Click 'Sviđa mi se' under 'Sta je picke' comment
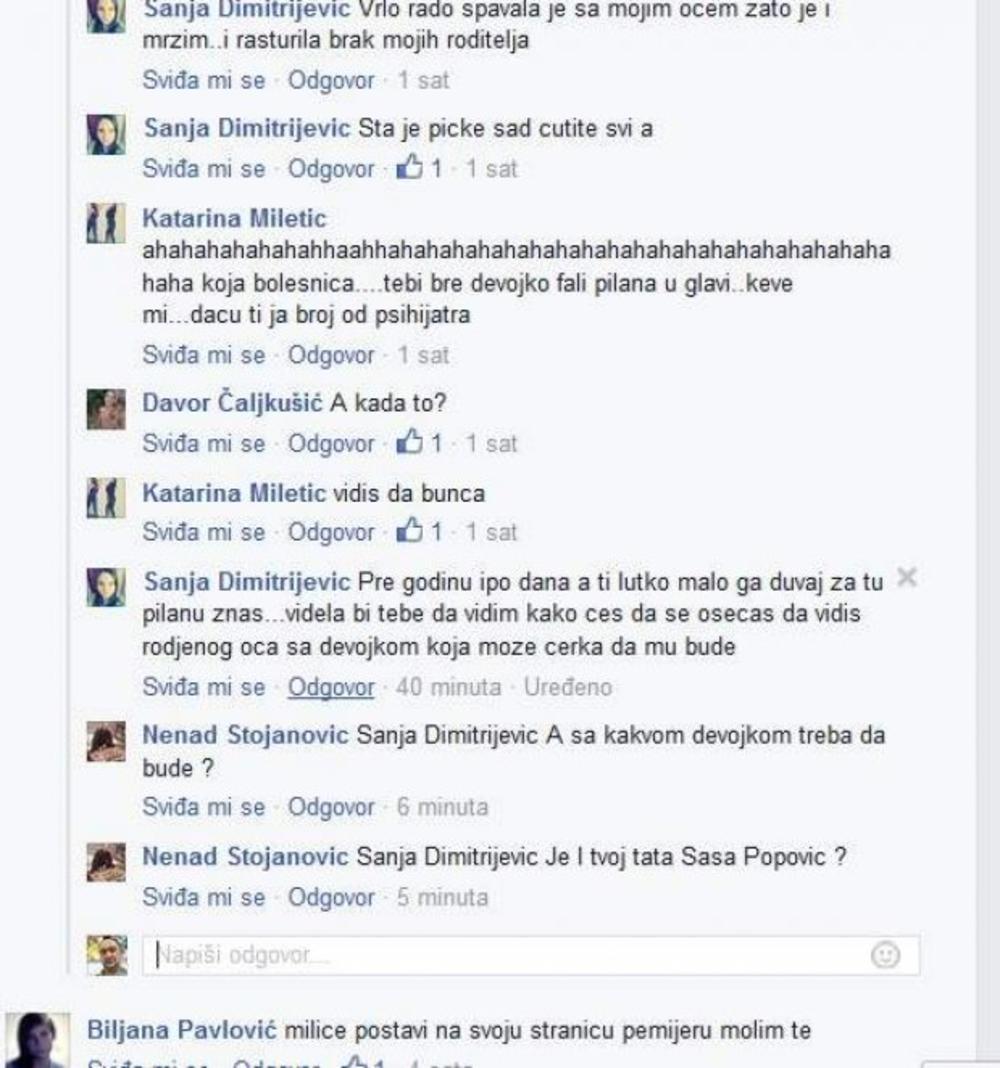Screen dimensions: 1000x1068 pyautogui.click(x=204, y=168)
